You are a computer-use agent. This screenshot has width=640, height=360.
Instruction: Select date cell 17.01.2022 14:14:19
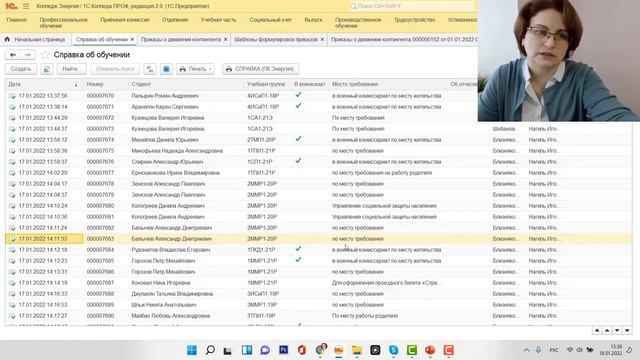pos(43,283)
